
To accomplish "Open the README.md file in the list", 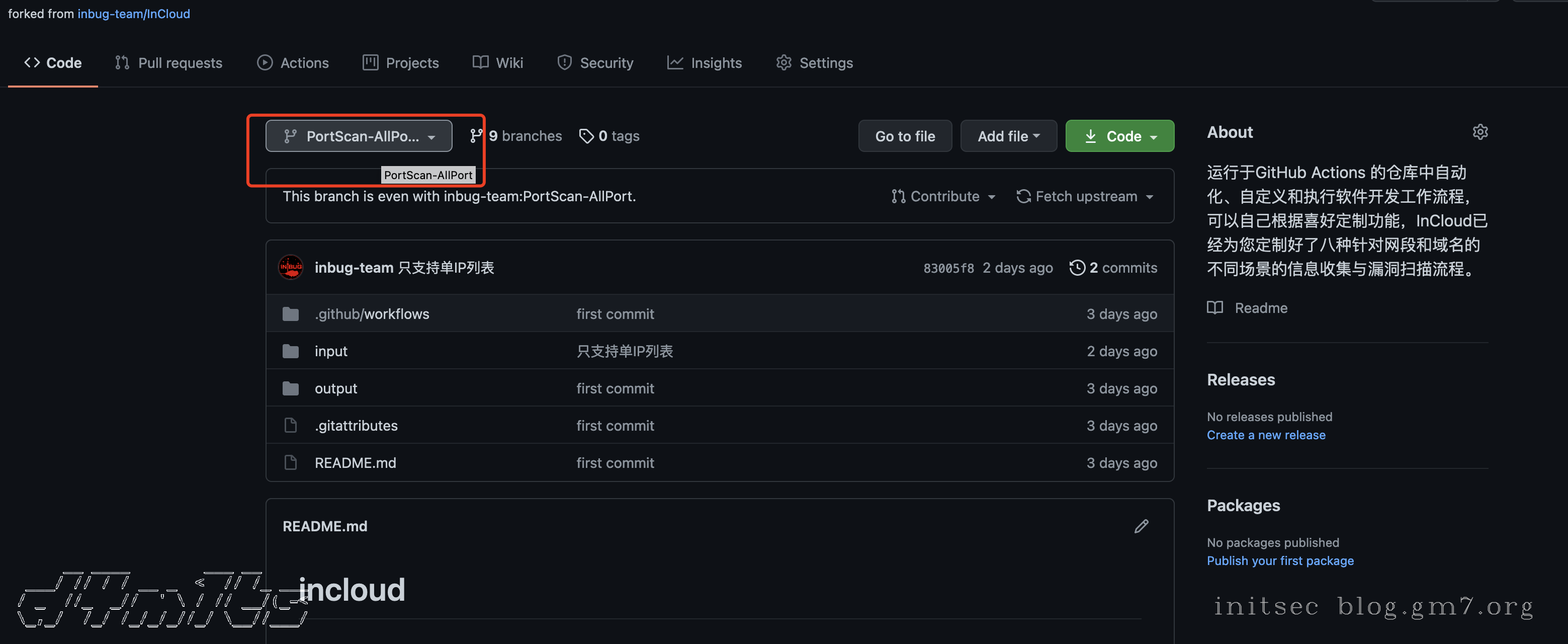I will pyautogui.click(x=355, y=462).
